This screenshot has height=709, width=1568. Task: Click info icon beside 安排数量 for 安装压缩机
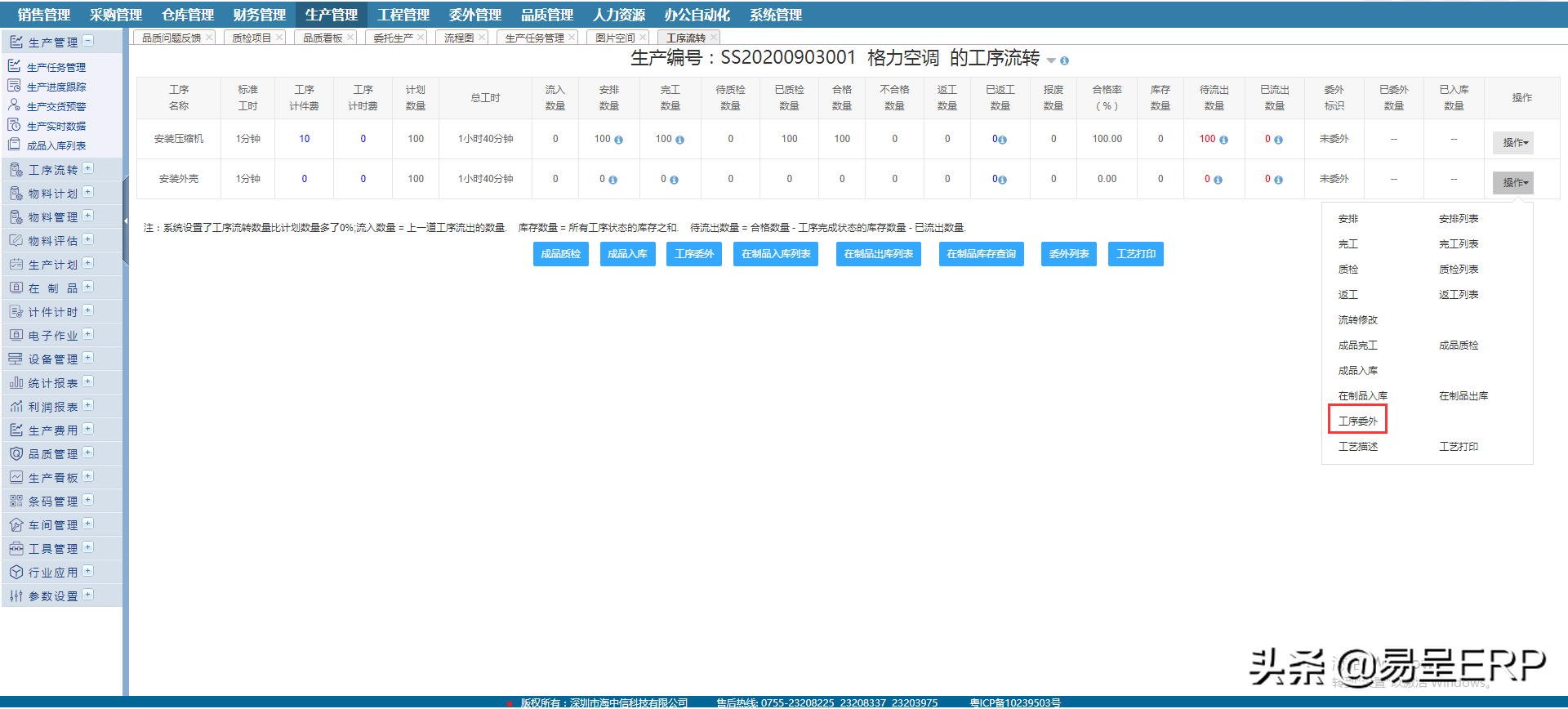click(618, 140)
